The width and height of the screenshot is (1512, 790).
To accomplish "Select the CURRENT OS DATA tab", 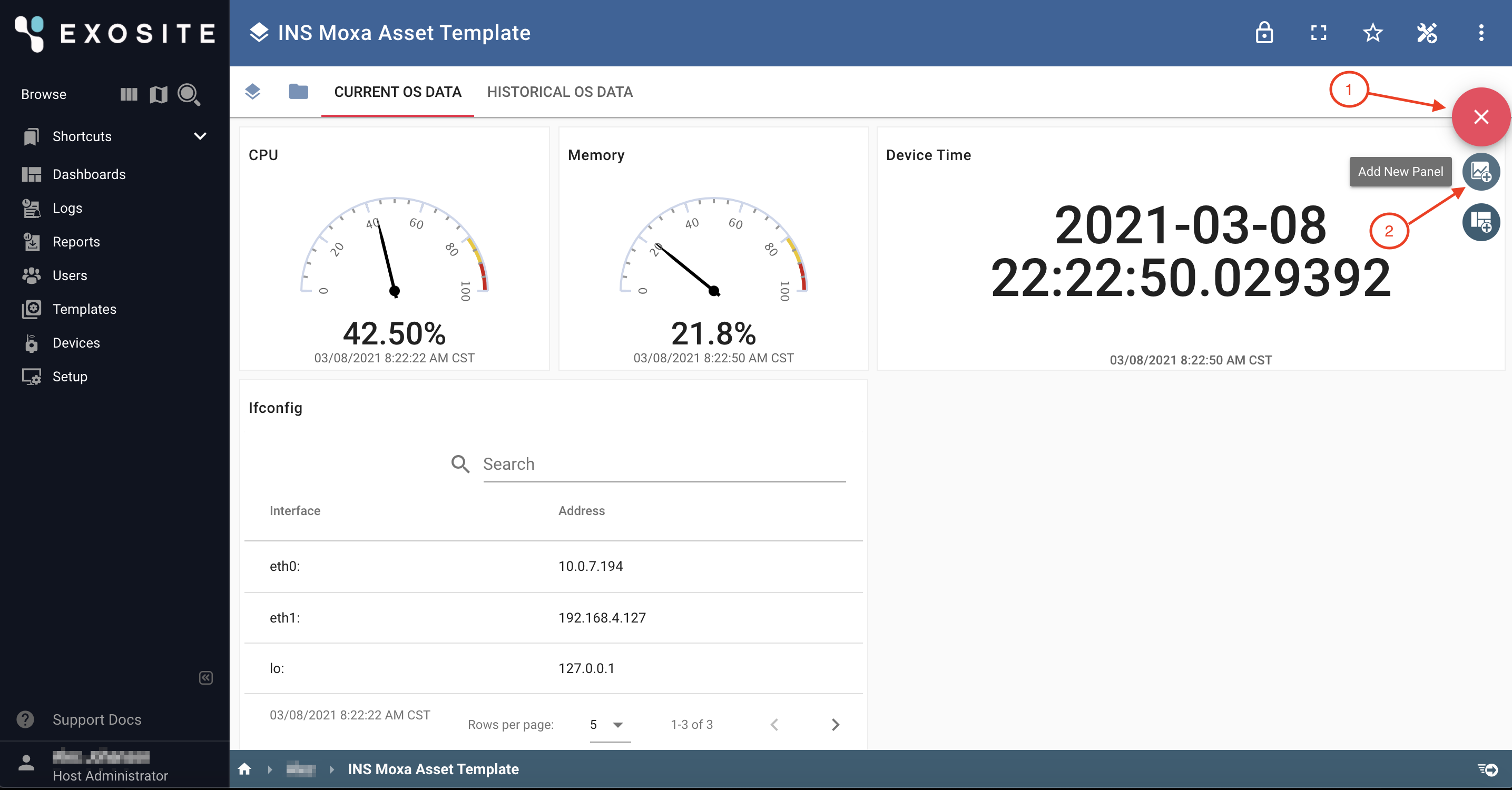I will pyautogui.click(x=397, y=92).
